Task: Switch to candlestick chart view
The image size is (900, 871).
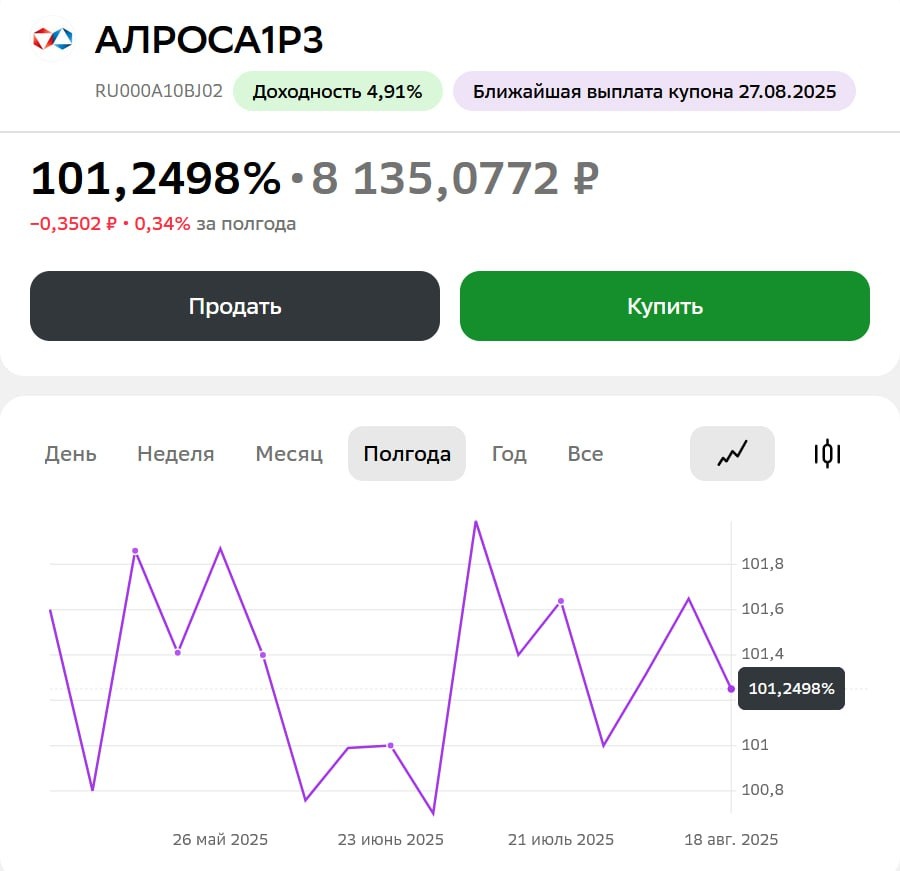Action: pyautogui.click(x=827, y=454)
